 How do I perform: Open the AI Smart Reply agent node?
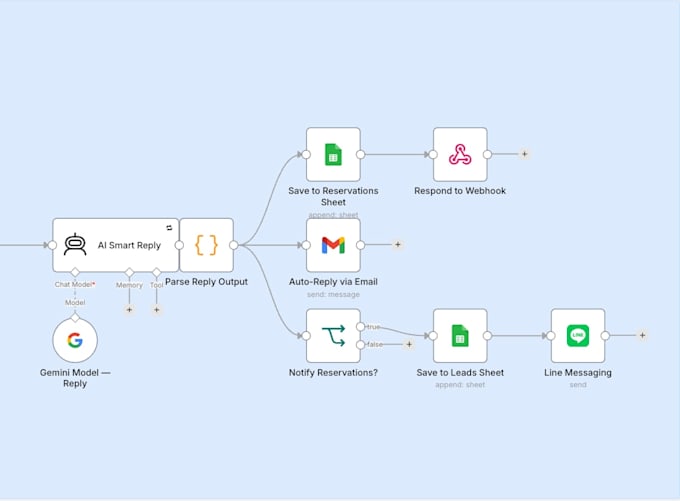pos(116,245)
